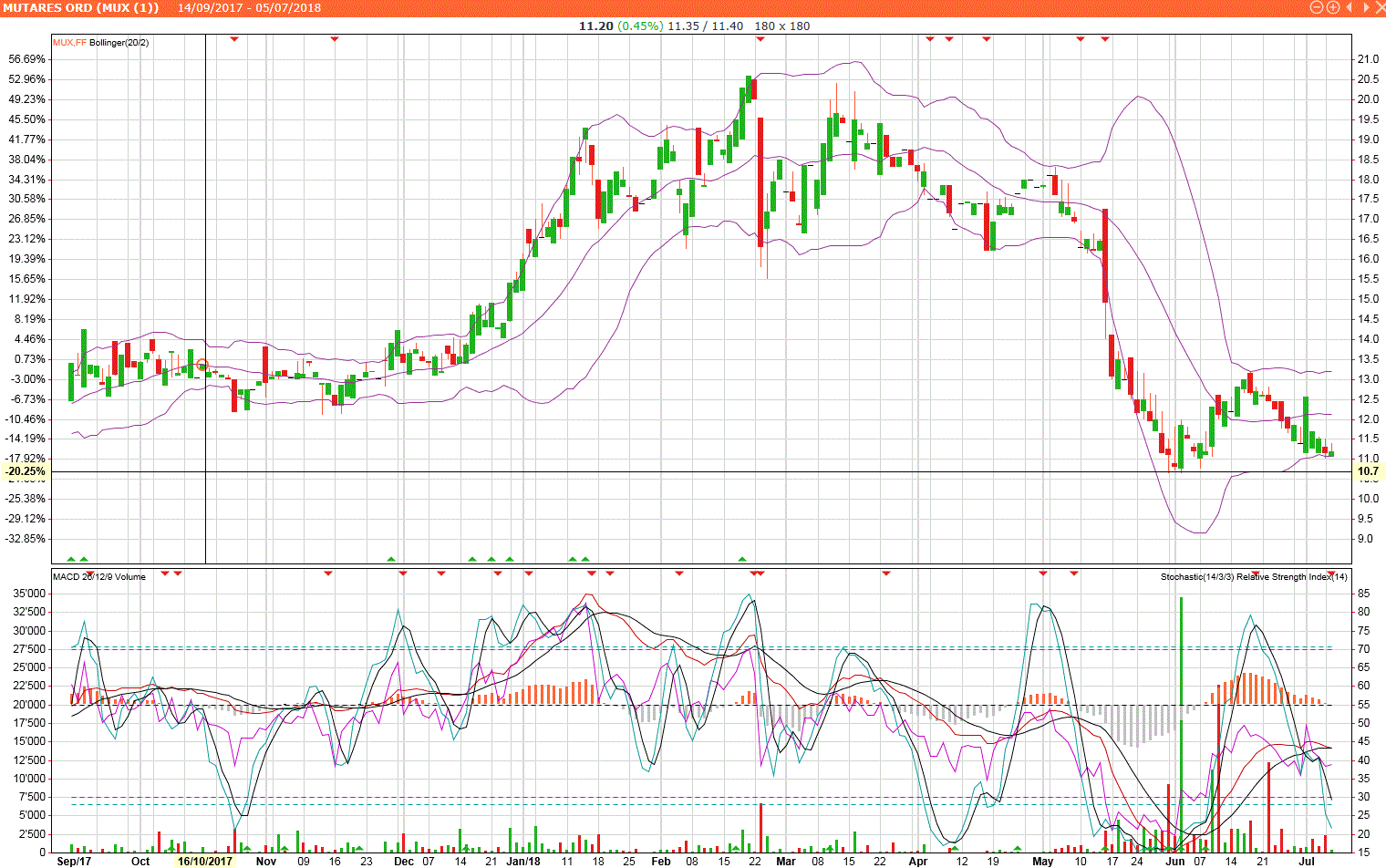Select the "MACD 26/12/9" indicator label
The image size is (1386, 868).
coord(83,576)
